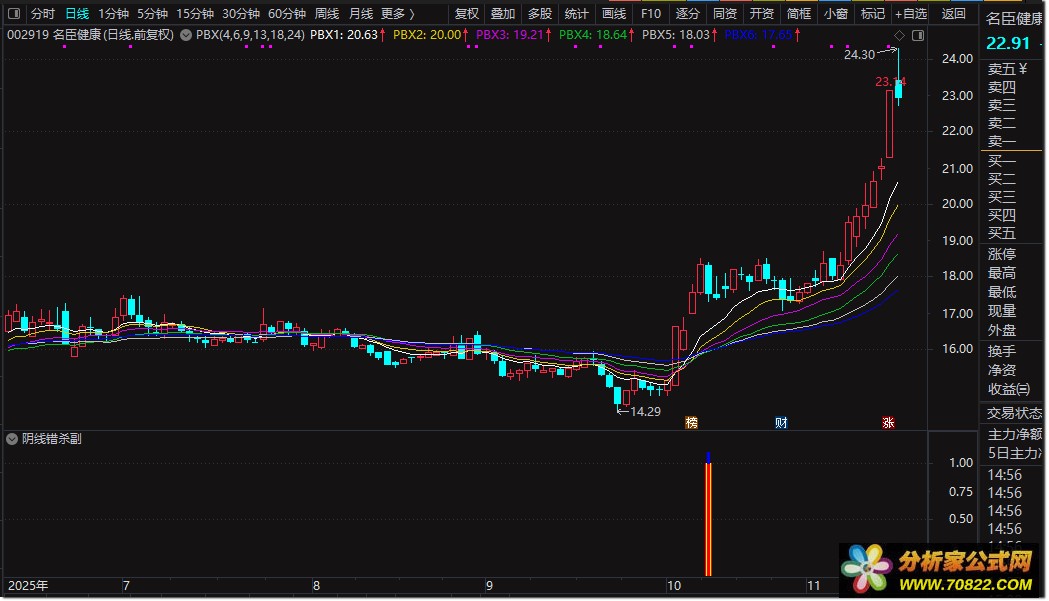Switch to 15分钟 period

(195, 13)
